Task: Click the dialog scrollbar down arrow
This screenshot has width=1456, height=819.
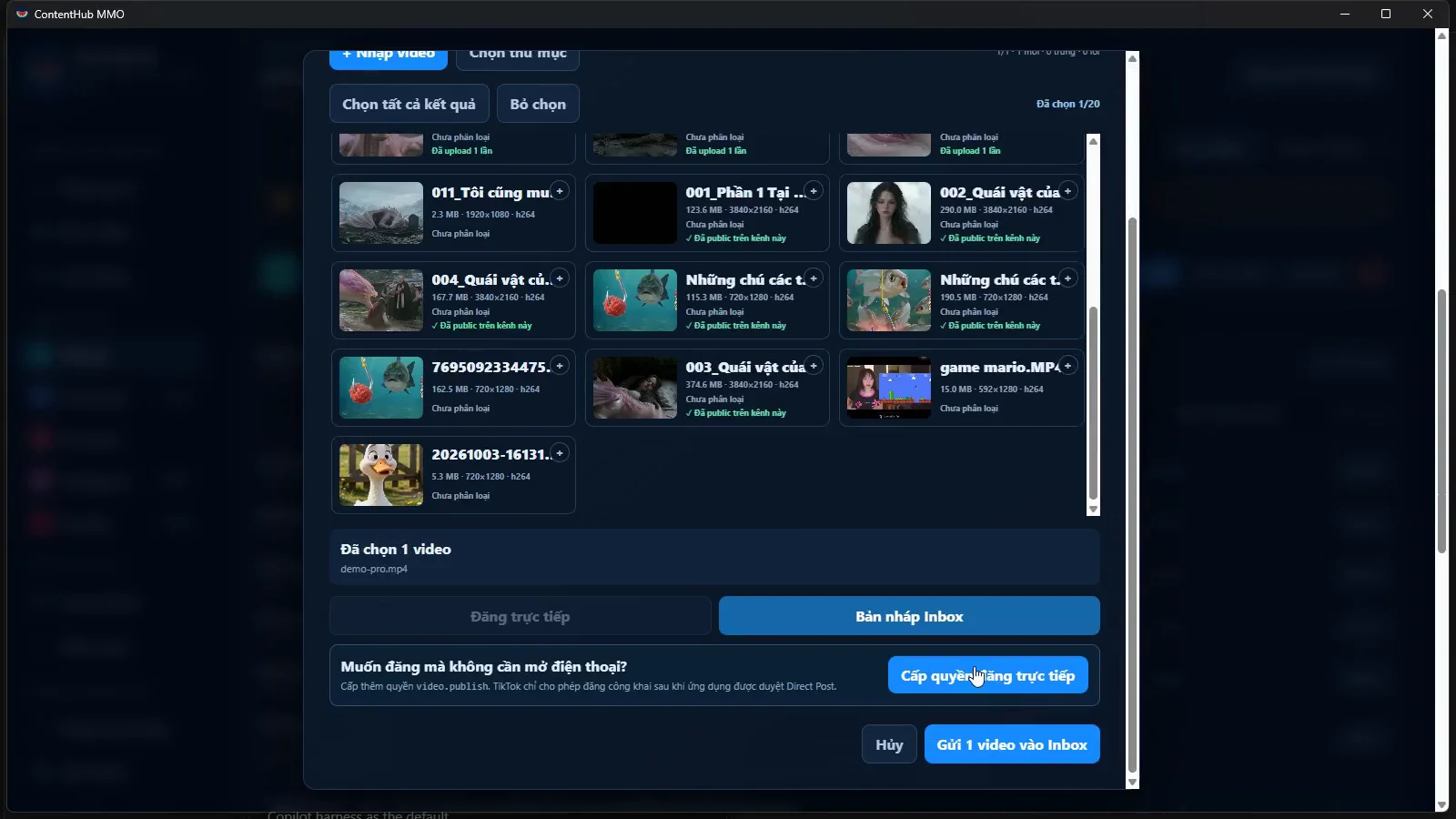Action: 1133,782
